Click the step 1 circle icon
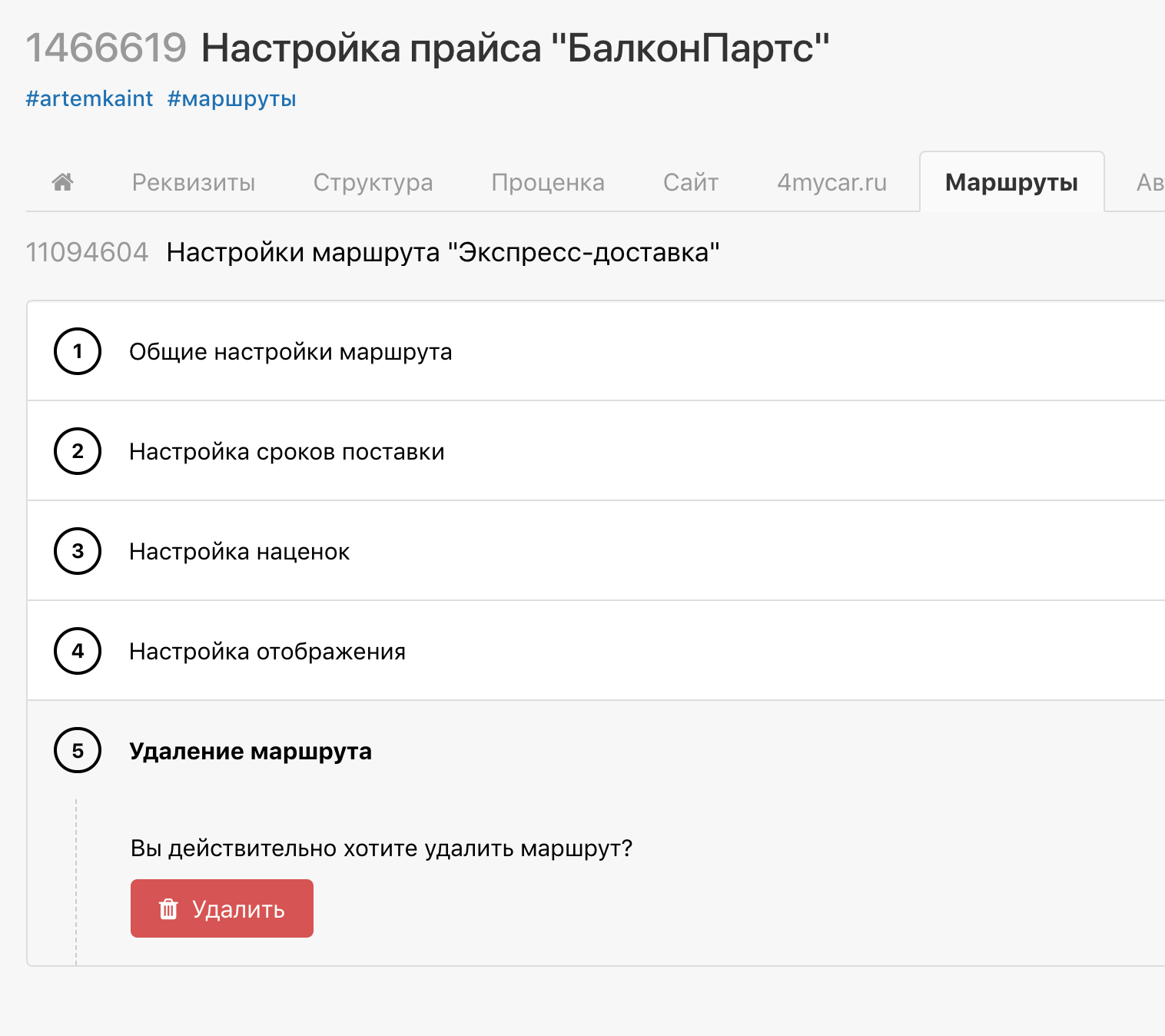Viewport: 1165px width, 1036px height. click(78, 351)
